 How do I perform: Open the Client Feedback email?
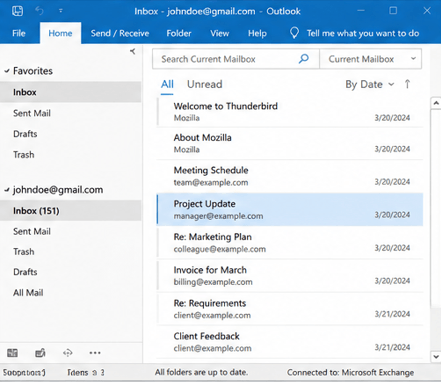(x=290, y=342)
